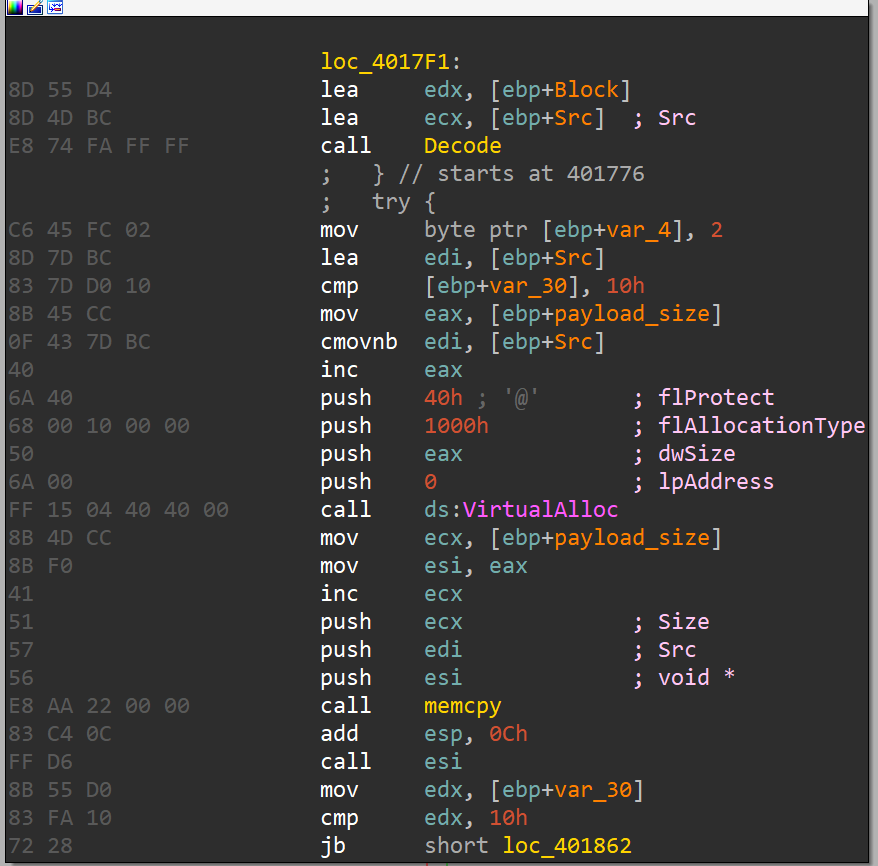The image size is (878, 866).
Task: Click esi register in the call esi instruction
Action: click(x=443, y=761)
